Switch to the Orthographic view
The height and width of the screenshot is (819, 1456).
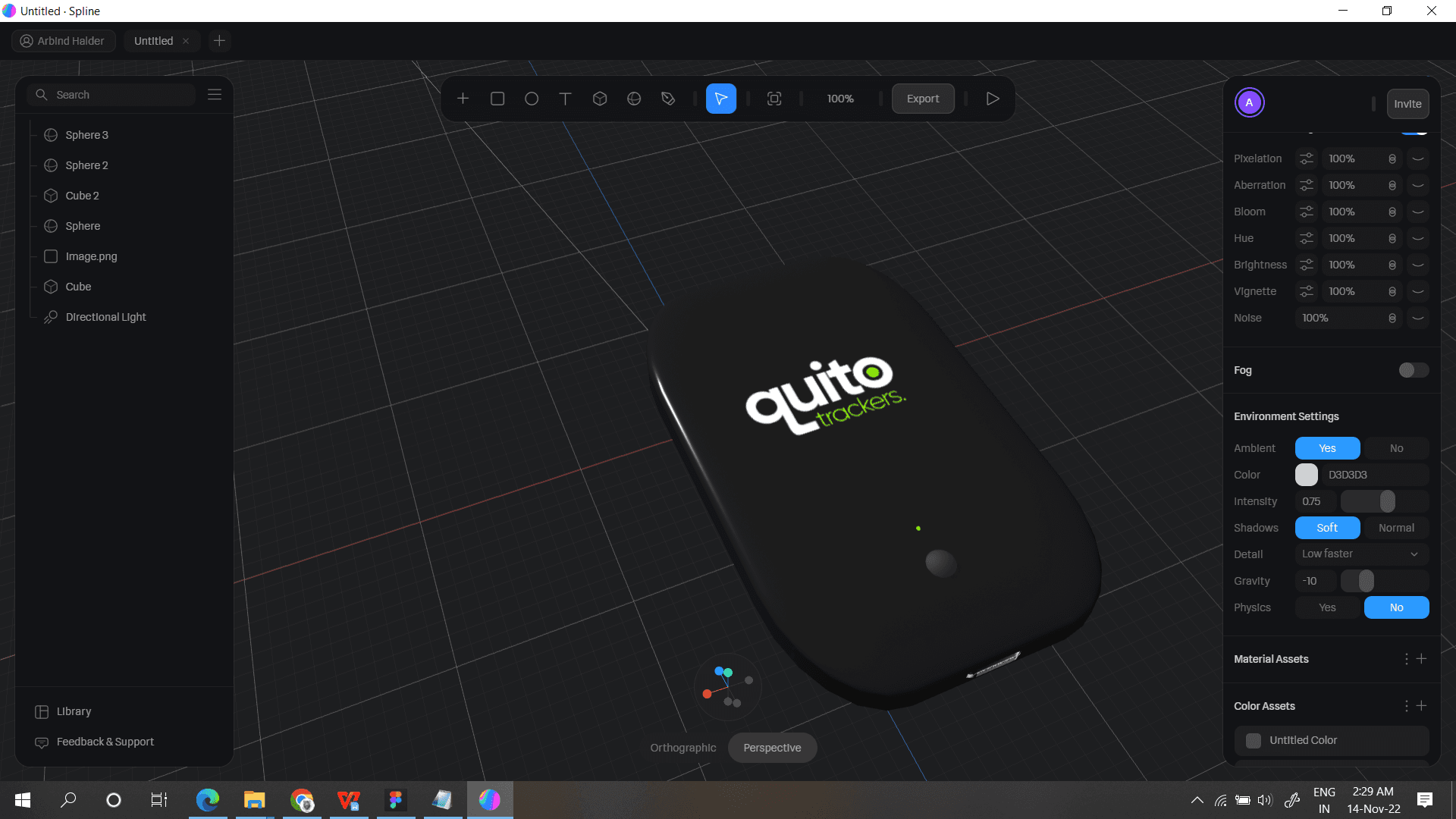[x=682, y=748]
